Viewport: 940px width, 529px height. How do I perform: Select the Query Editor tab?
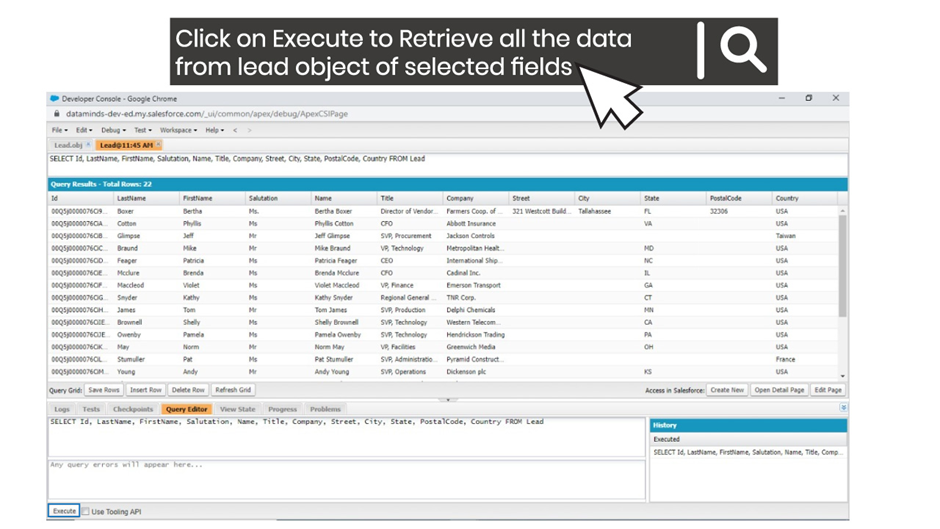186,409
